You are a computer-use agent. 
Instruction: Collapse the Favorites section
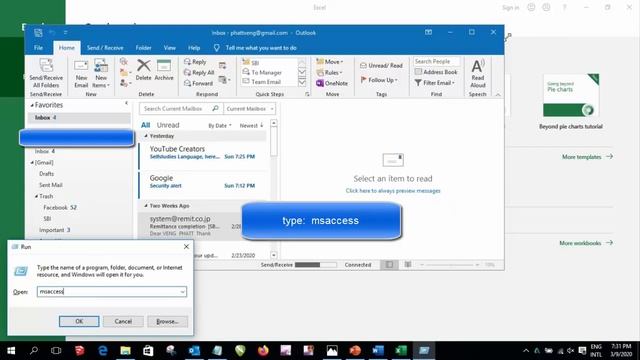pos(32,105)
